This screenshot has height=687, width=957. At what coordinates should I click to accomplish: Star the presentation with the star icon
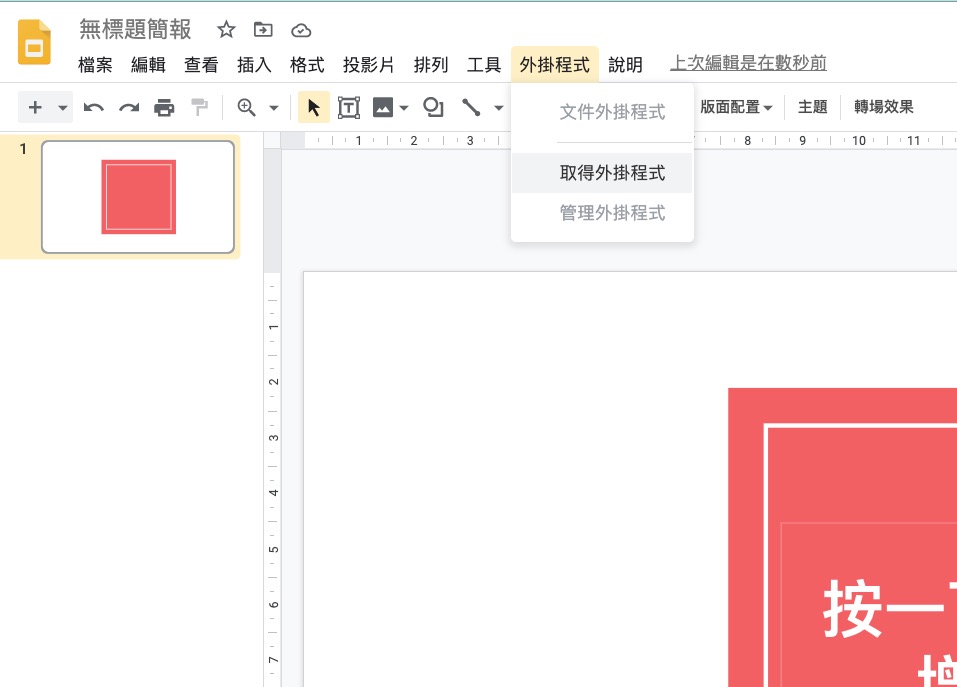pos(226,29)
